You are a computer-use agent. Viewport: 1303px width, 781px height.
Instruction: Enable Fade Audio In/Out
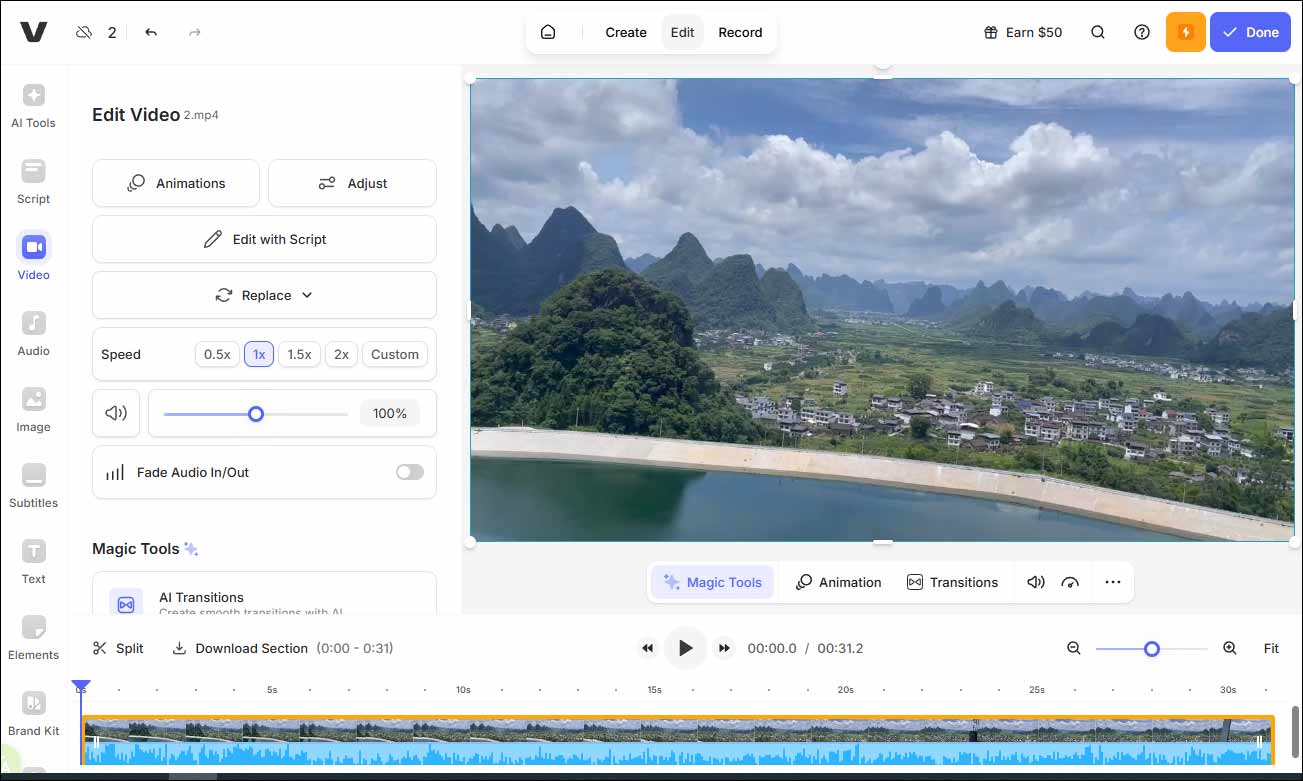pos(409,471)
